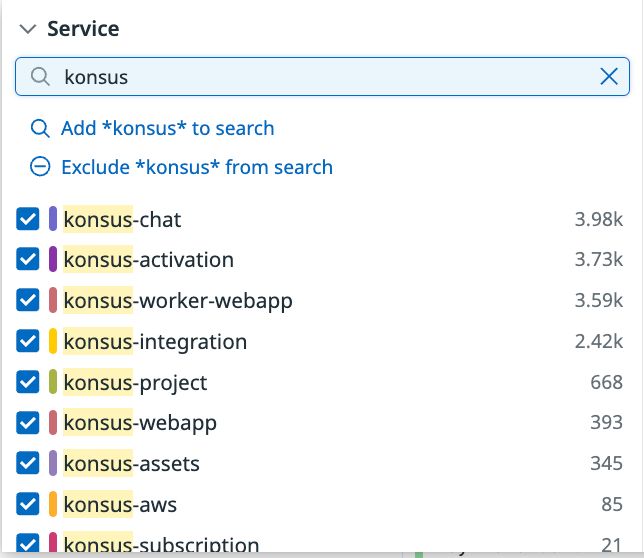This screenshot has width=644, height=558.
Task: Click the 393 count for konsus-webapp
Action: pyautogui.click(x=607, y=423)
